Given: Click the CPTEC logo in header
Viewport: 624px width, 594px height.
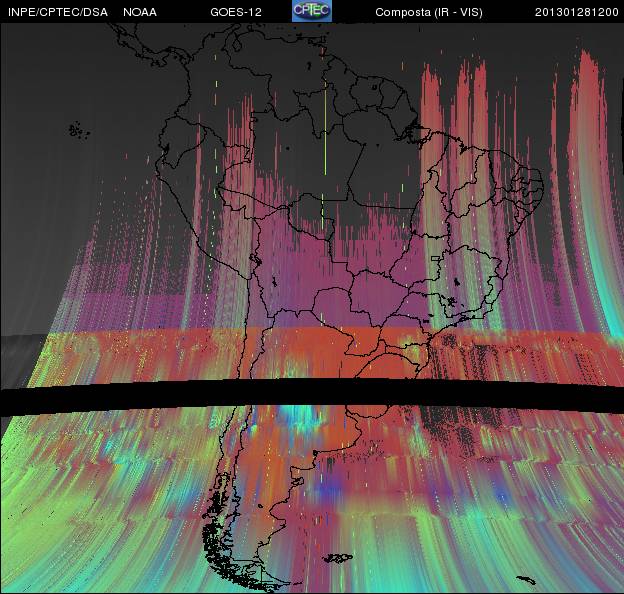Looking at the screenshot, I should click(312, 11).
